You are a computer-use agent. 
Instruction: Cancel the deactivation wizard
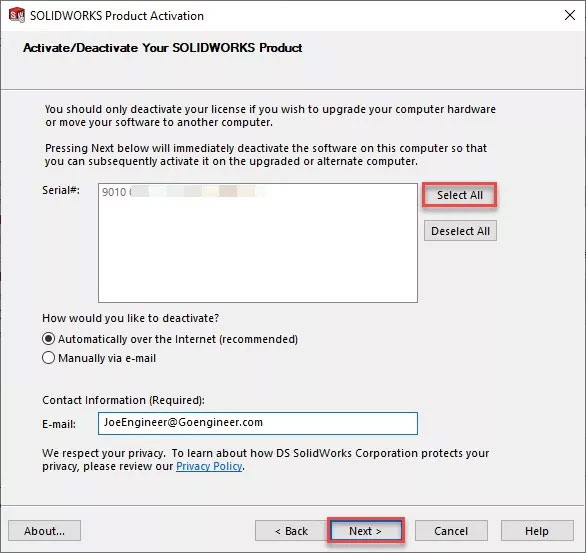451,531
